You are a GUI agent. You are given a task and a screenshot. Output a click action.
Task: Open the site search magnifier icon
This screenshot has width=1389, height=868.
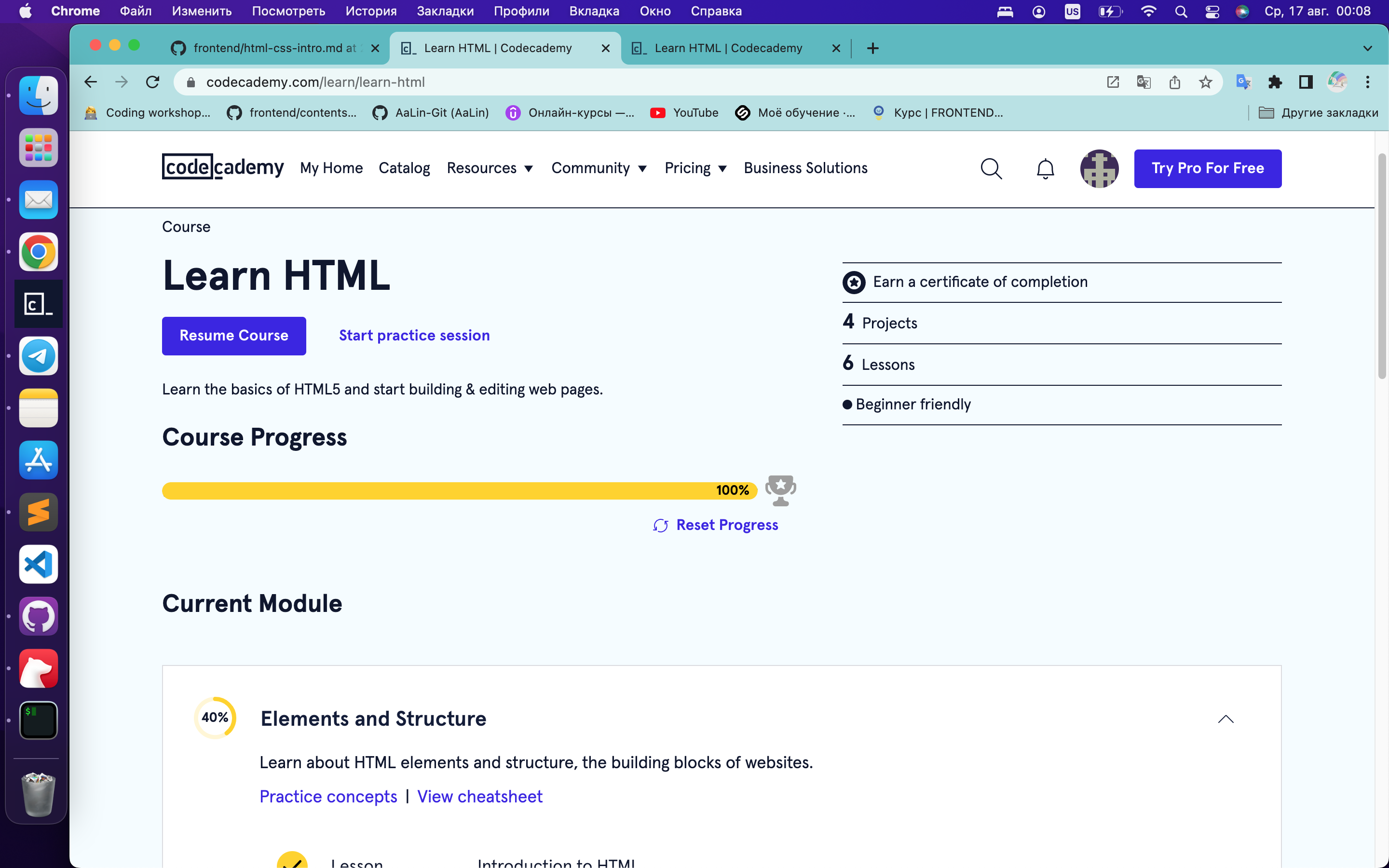(991, 169)
